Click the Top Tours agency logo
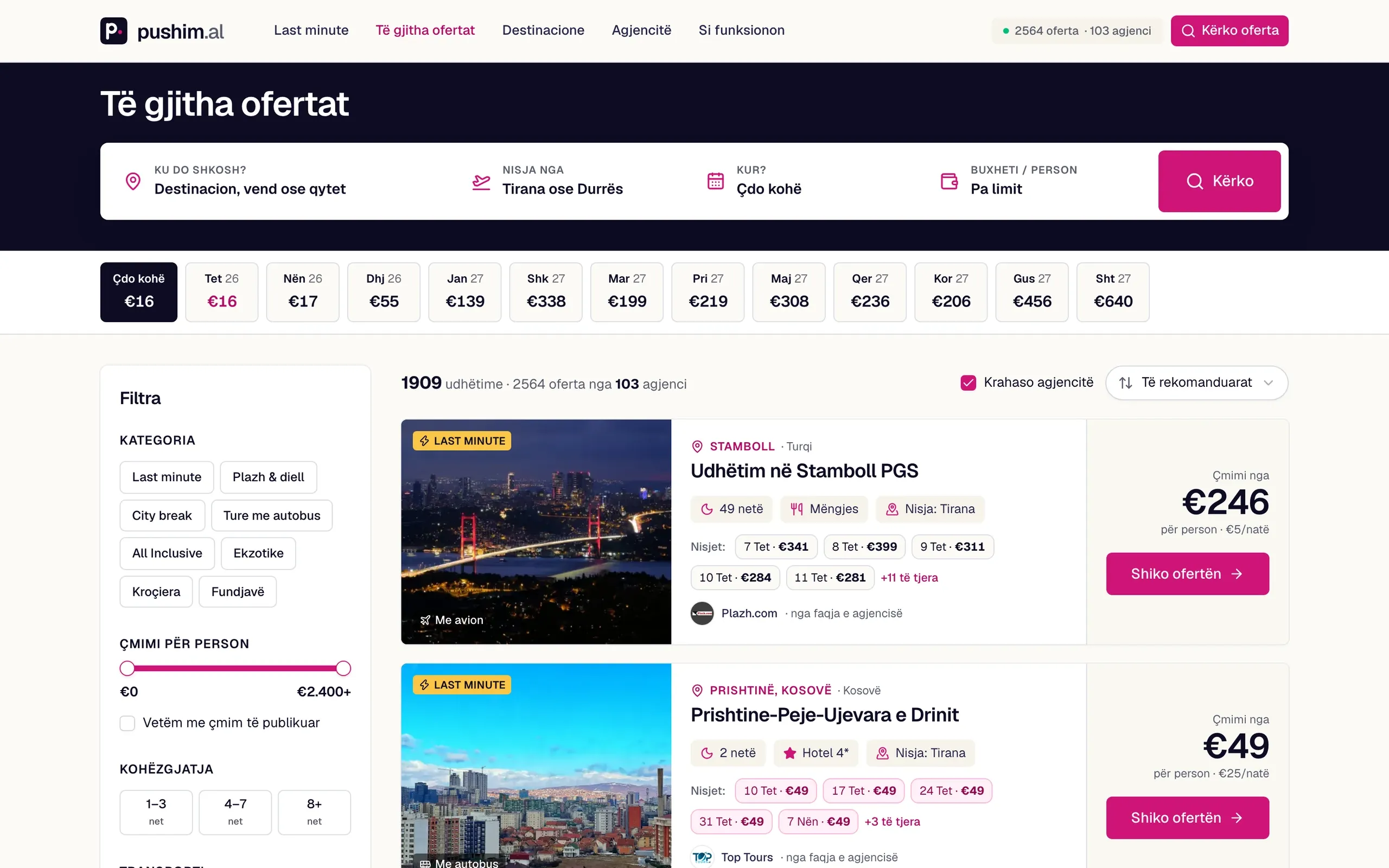The image size is (1389, 868). click(x=702, y=857)
